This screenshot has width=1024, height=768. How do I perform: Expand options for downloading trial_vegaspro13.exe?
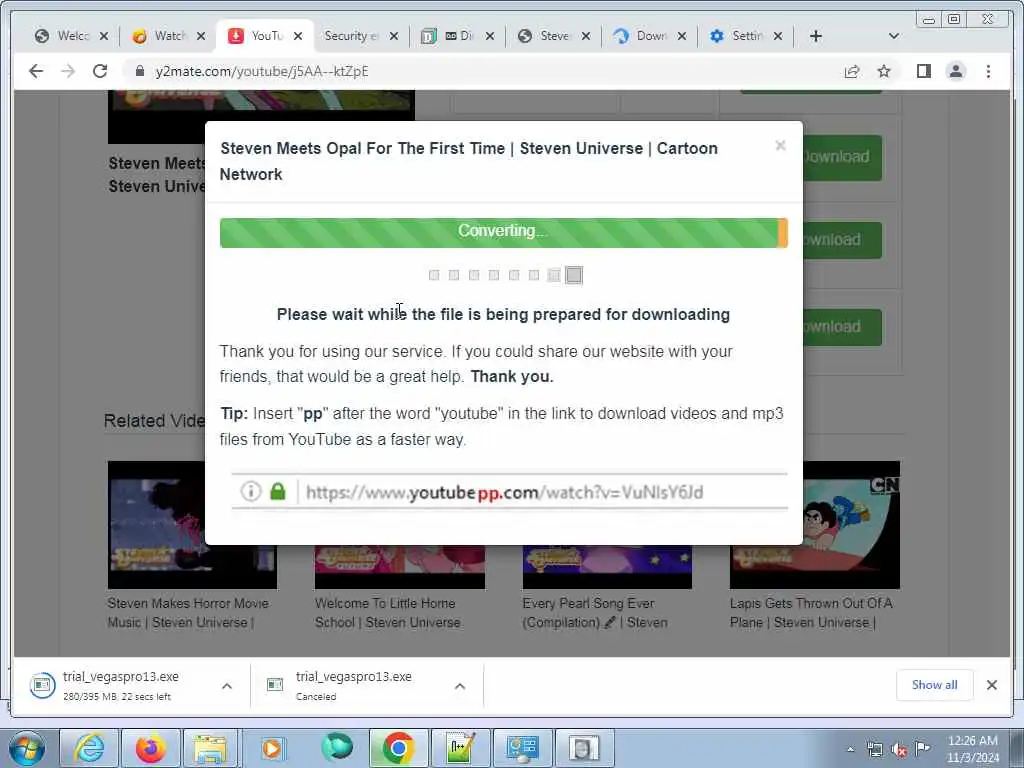(227, 686)
